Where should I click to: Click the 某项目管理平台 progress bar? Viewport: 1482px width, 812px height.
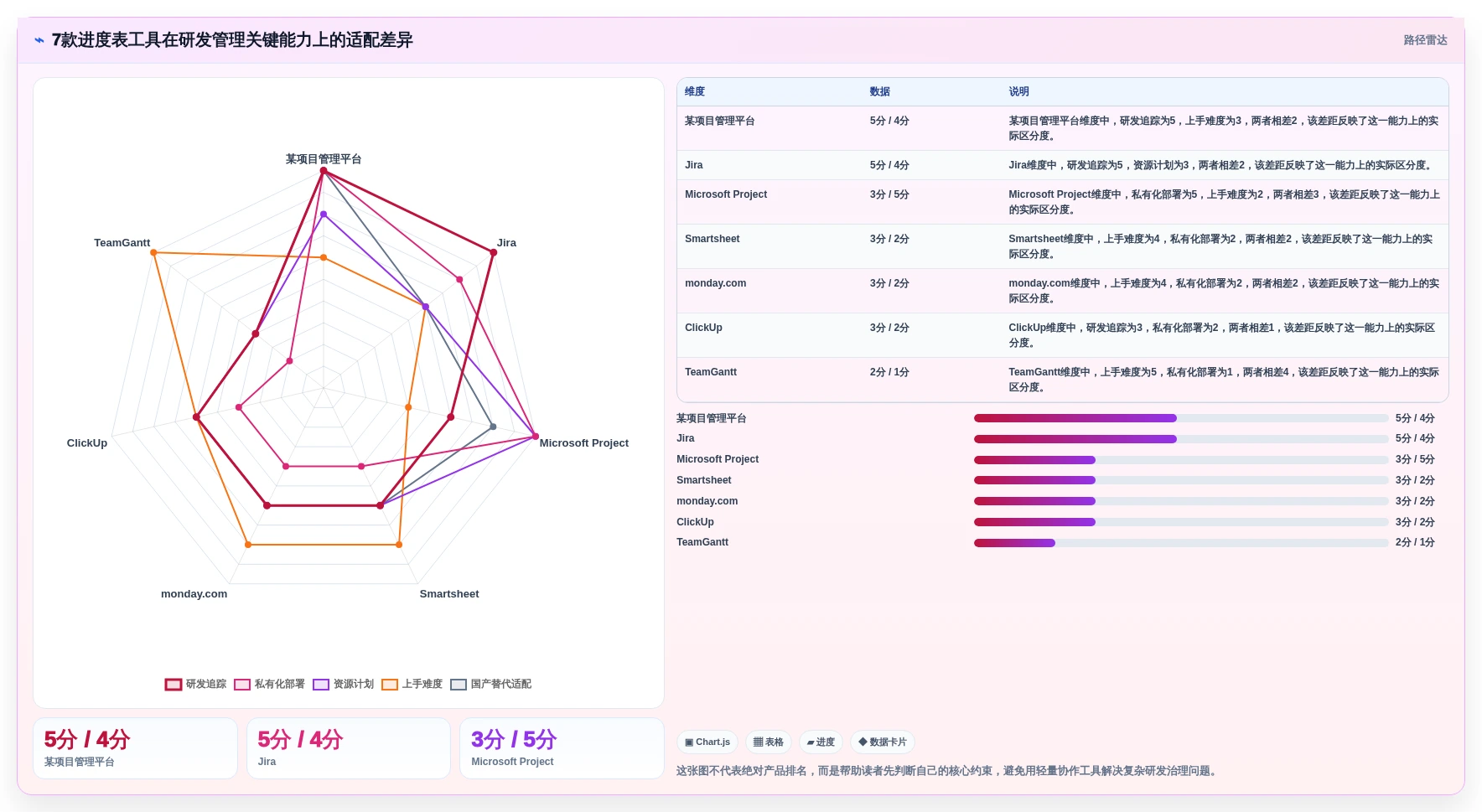[x=1181, y=418]
